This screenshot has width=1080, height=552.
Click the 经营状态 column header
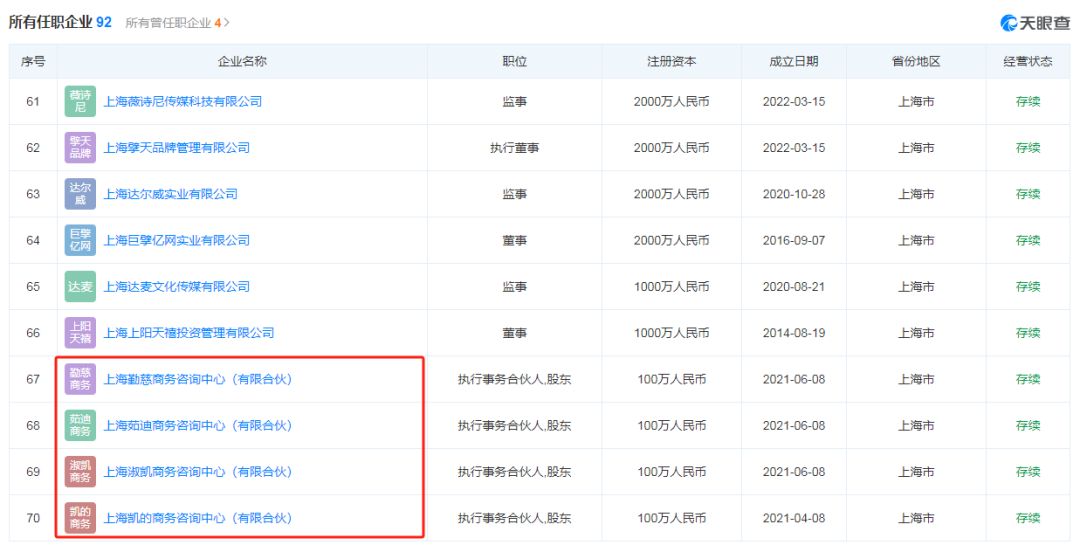pos(1028,61)
